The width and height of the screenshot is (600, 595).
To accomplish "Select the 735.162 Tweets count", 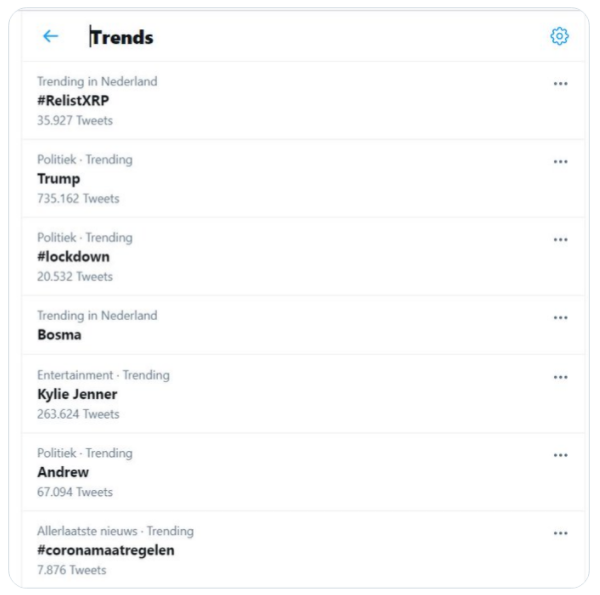I will click(78, 199).
